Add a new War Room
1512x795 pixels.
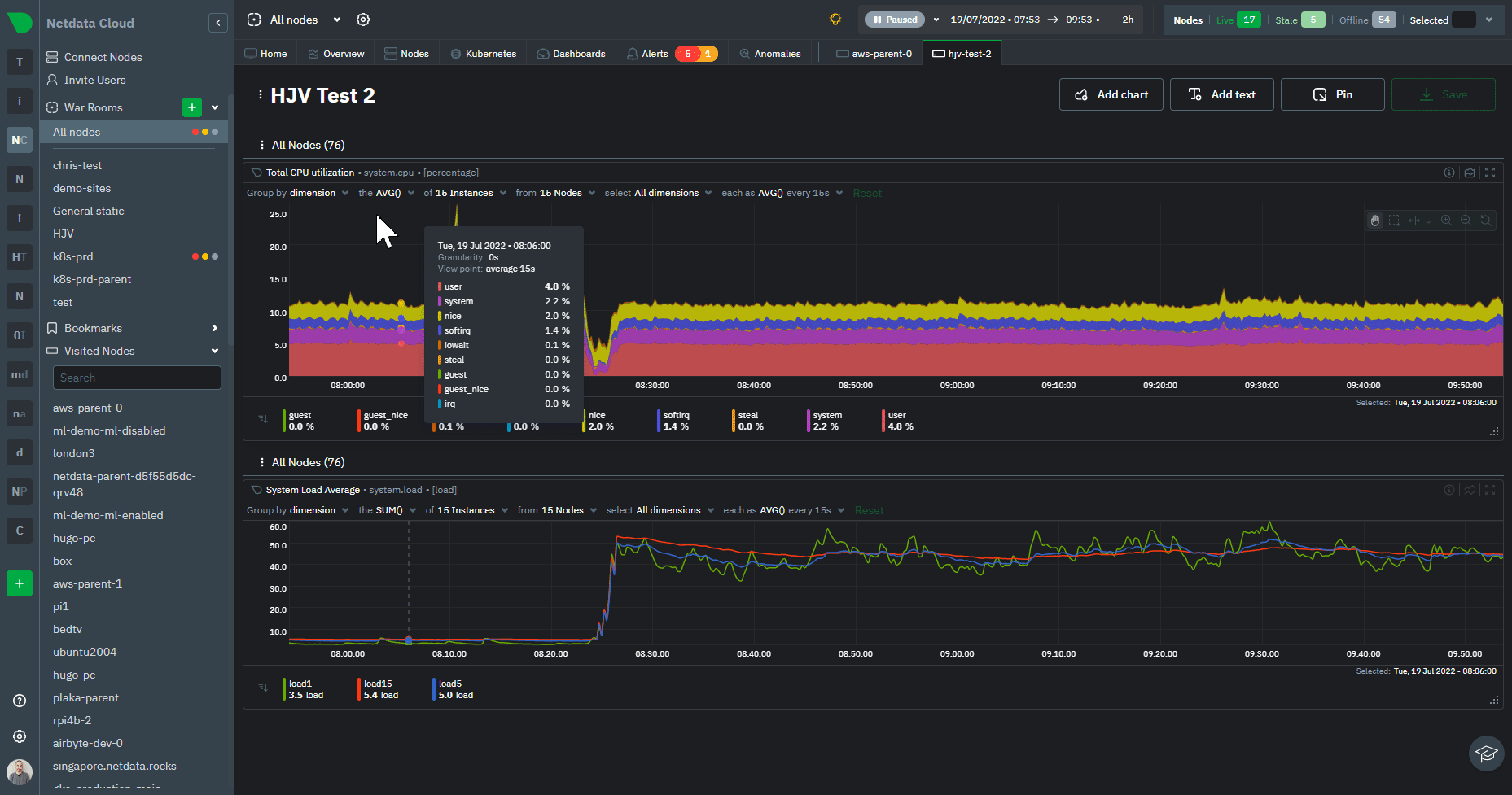tap(192, 107)
